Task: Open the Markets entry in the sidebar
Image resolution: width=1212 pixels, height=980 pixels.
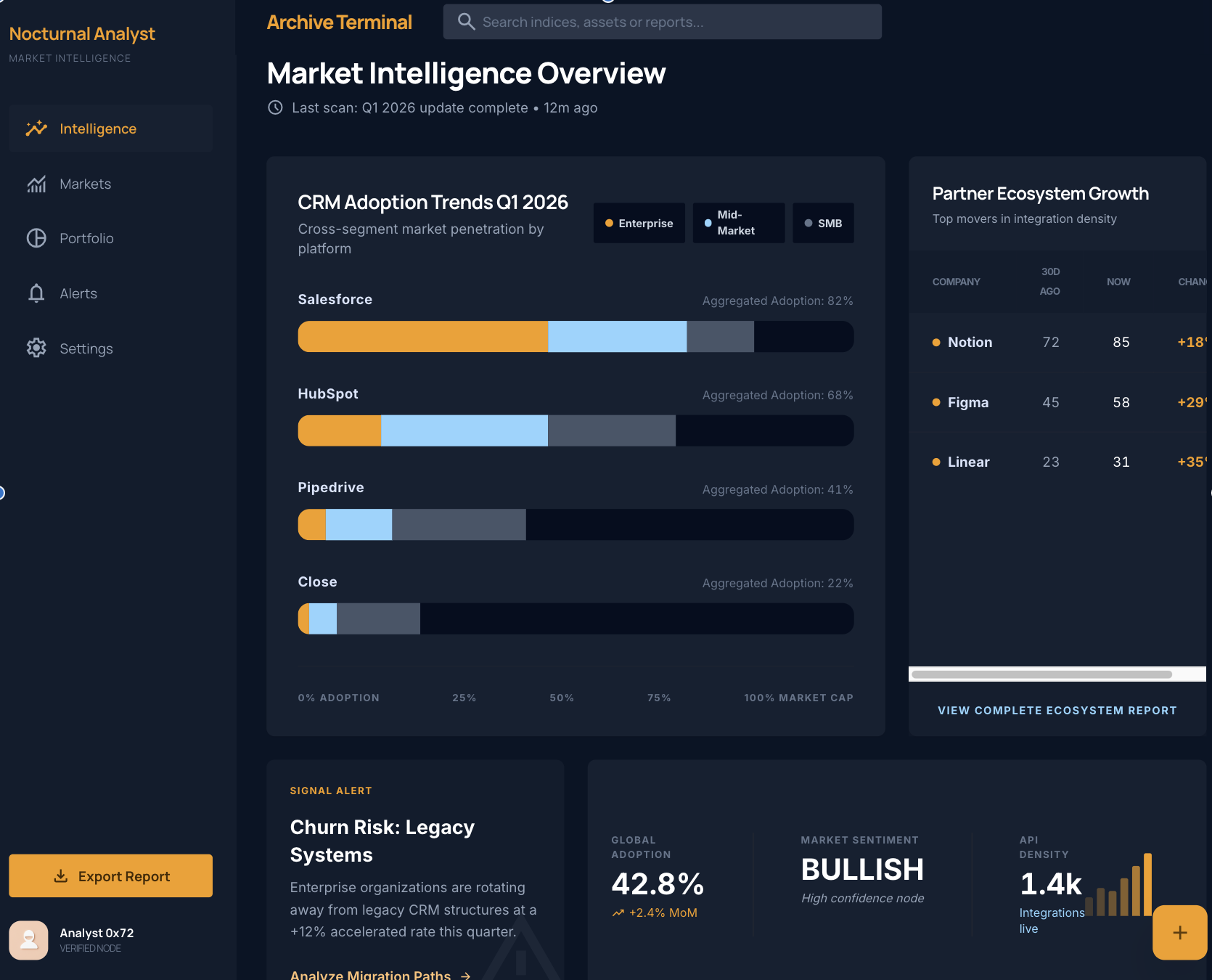Action: coord(85,184)
